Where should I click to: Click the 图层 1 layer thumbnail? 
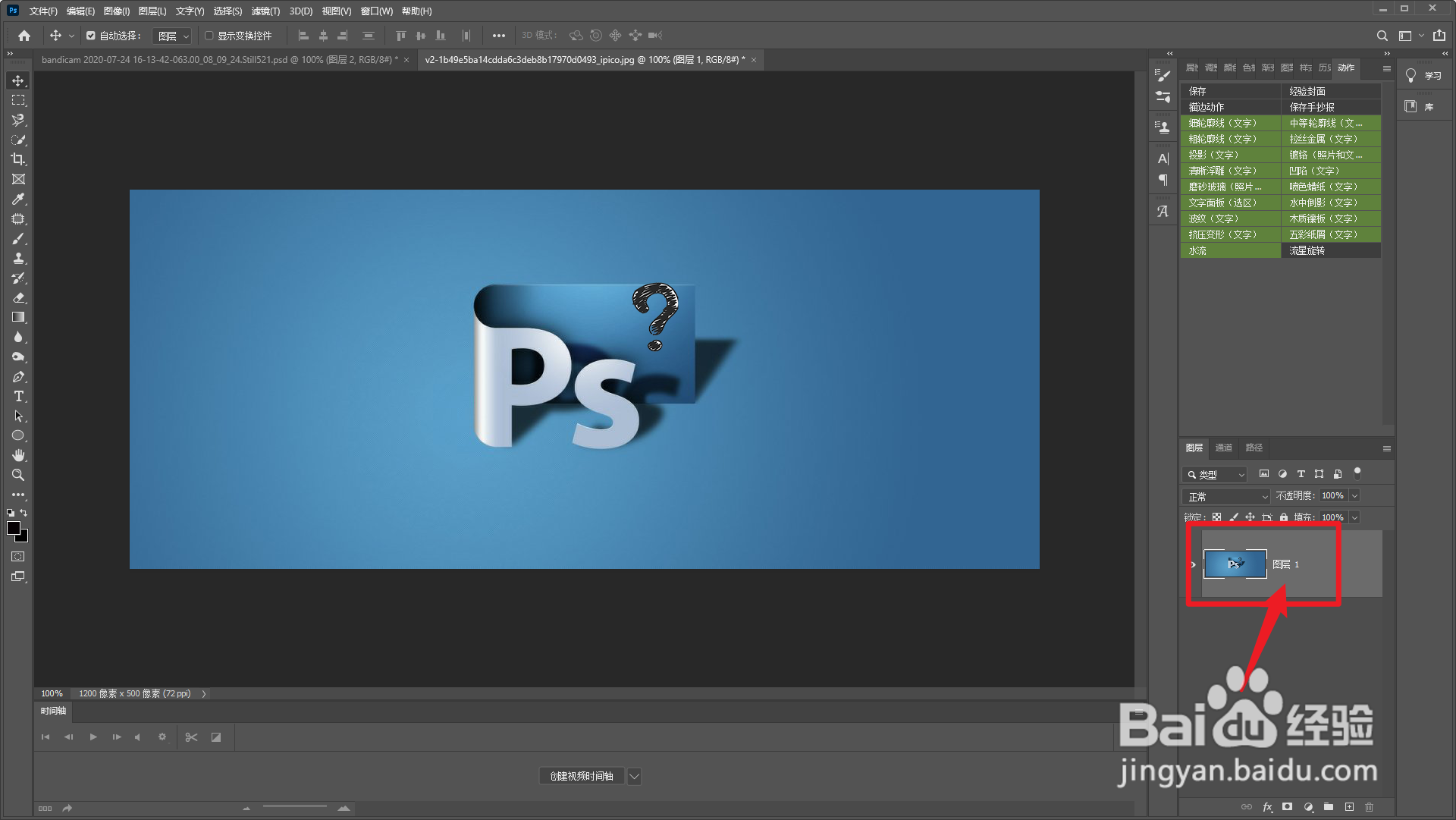1235,564
